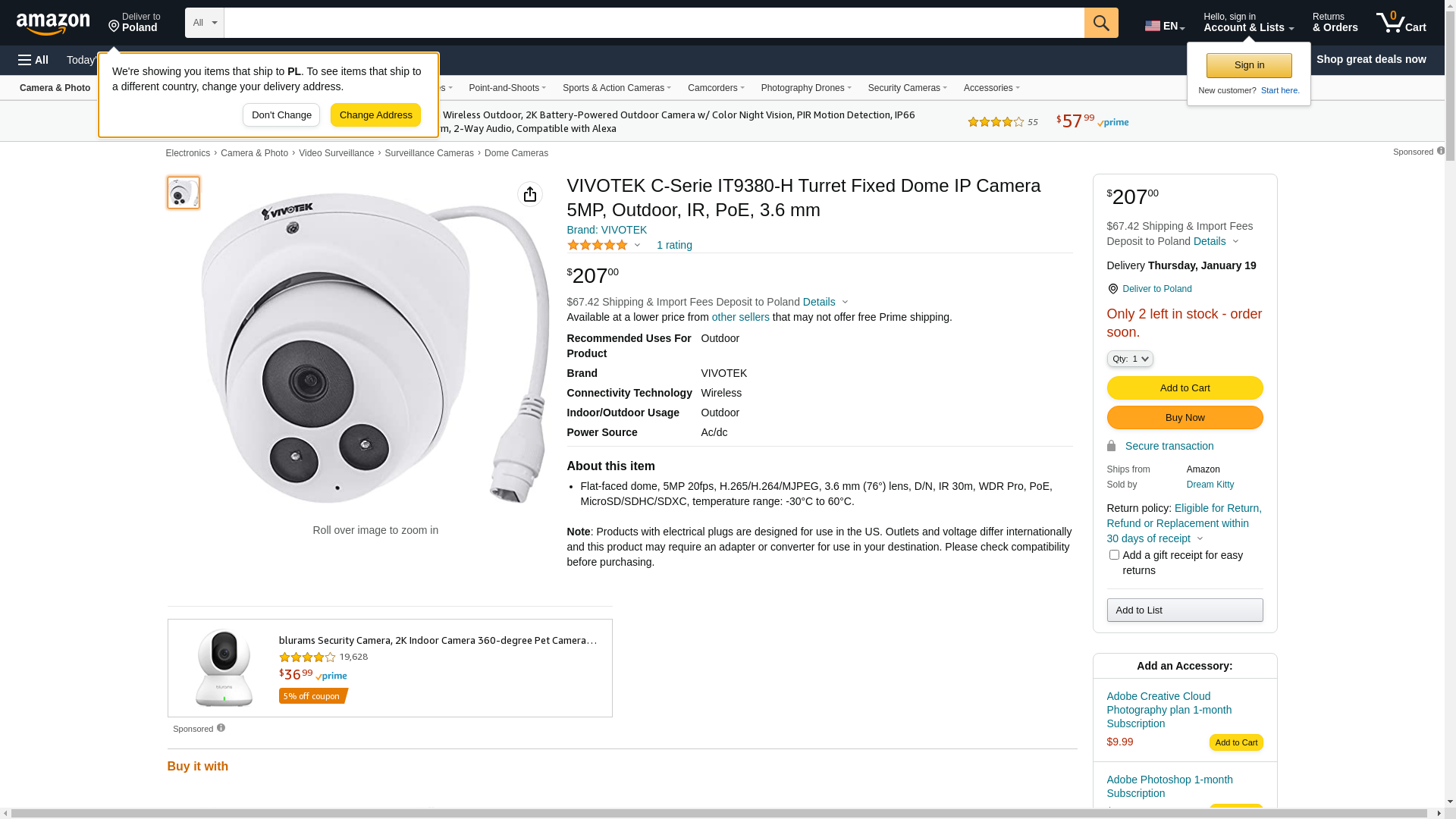Click into the Amazon search field

click(x=654, y=23)
